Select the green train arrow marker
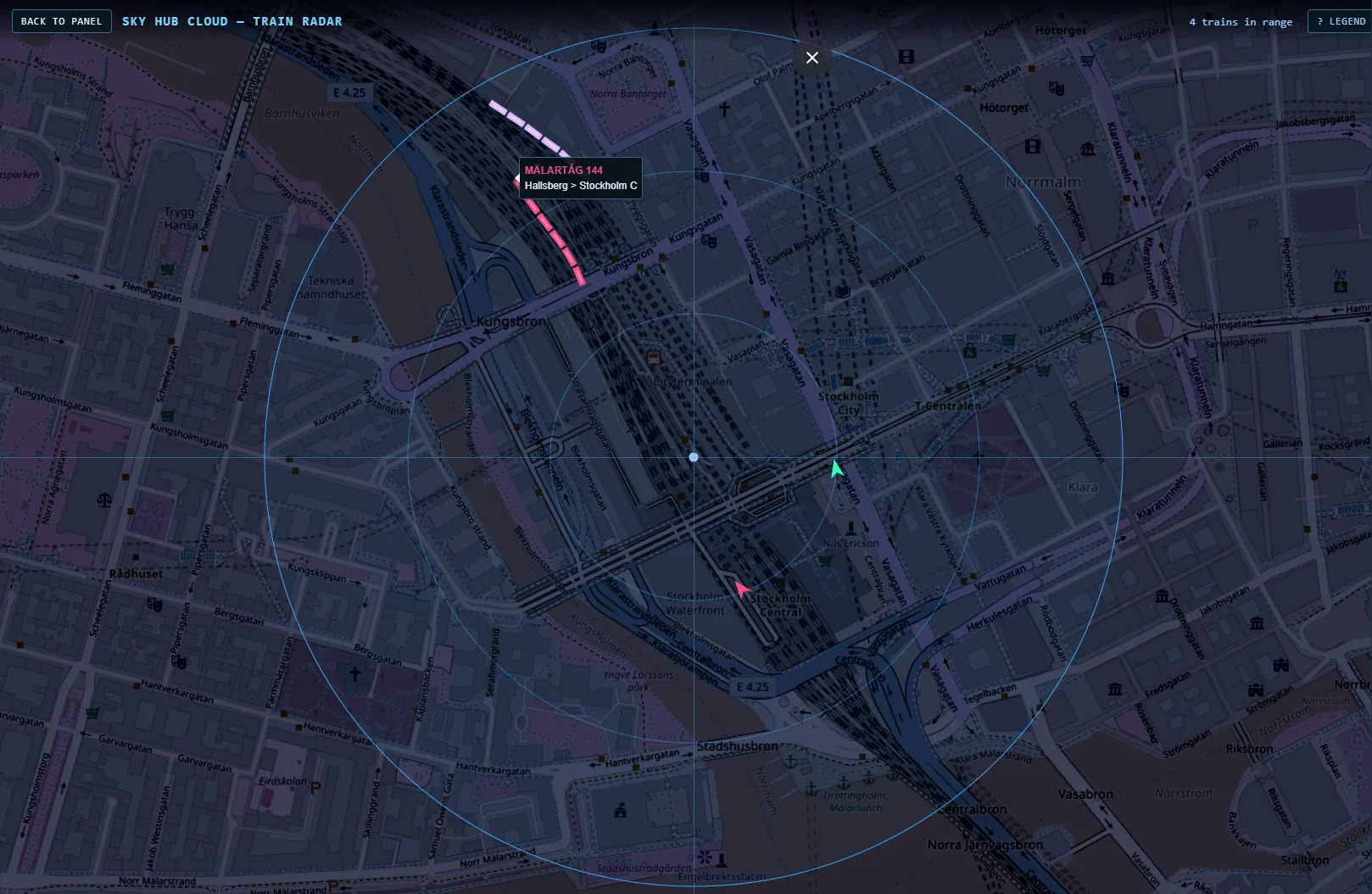 point(836,468)
